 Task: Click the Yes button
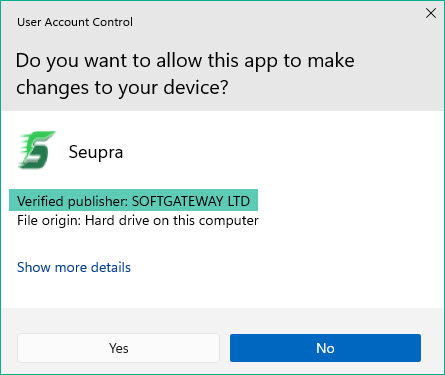[x=118, y=348]
